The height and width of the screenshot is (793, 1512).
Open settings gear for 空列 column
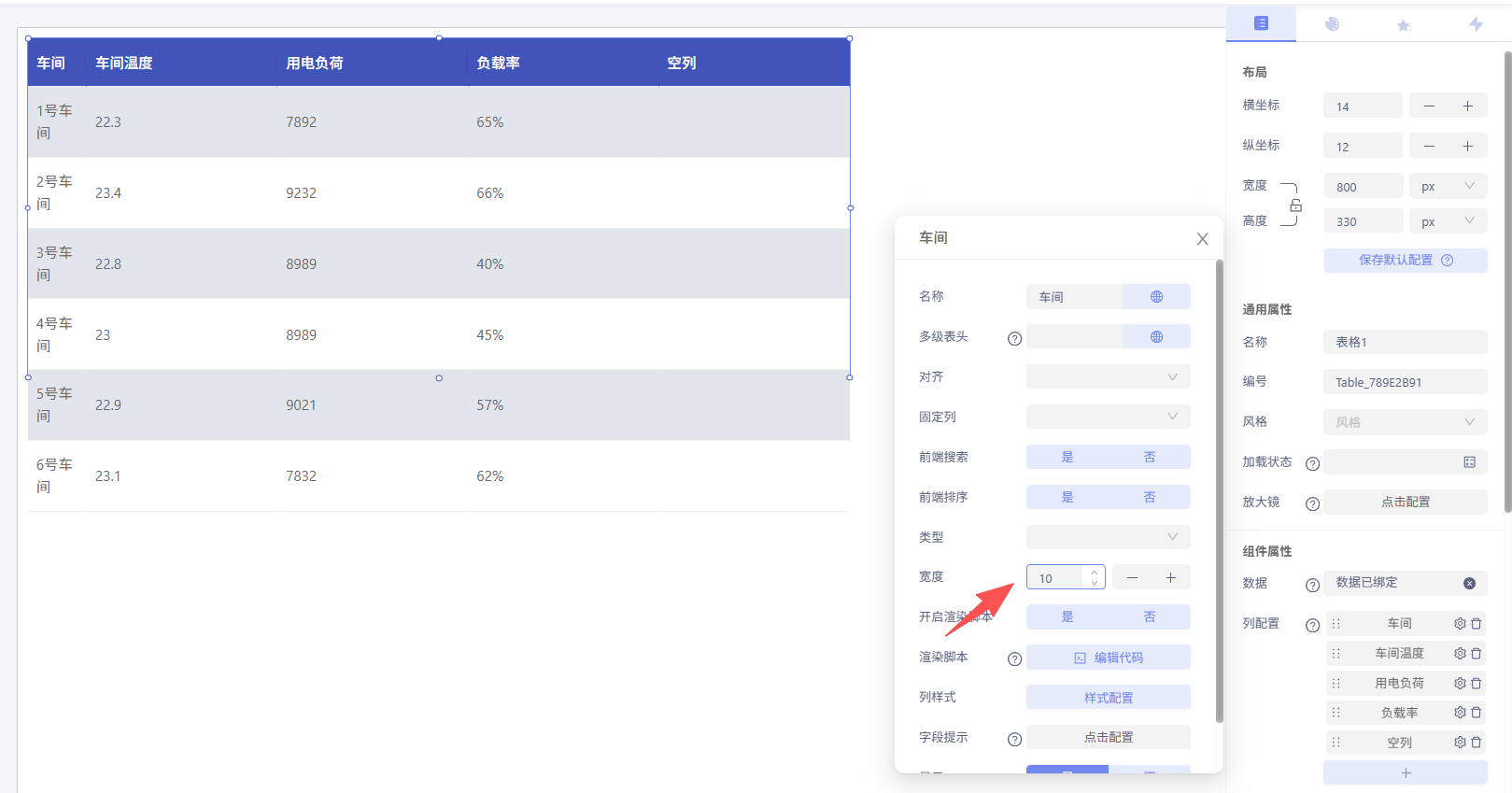[x=1460, y=743]
